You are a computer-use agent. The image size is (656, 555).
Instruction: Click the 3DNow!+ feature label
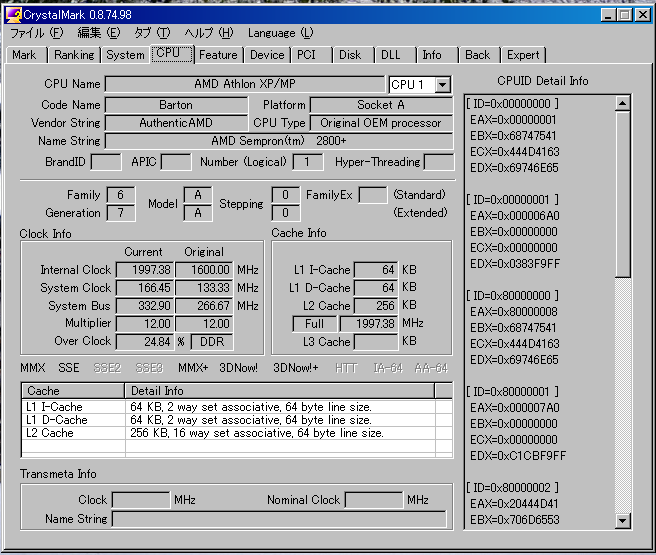pos(296,368)
